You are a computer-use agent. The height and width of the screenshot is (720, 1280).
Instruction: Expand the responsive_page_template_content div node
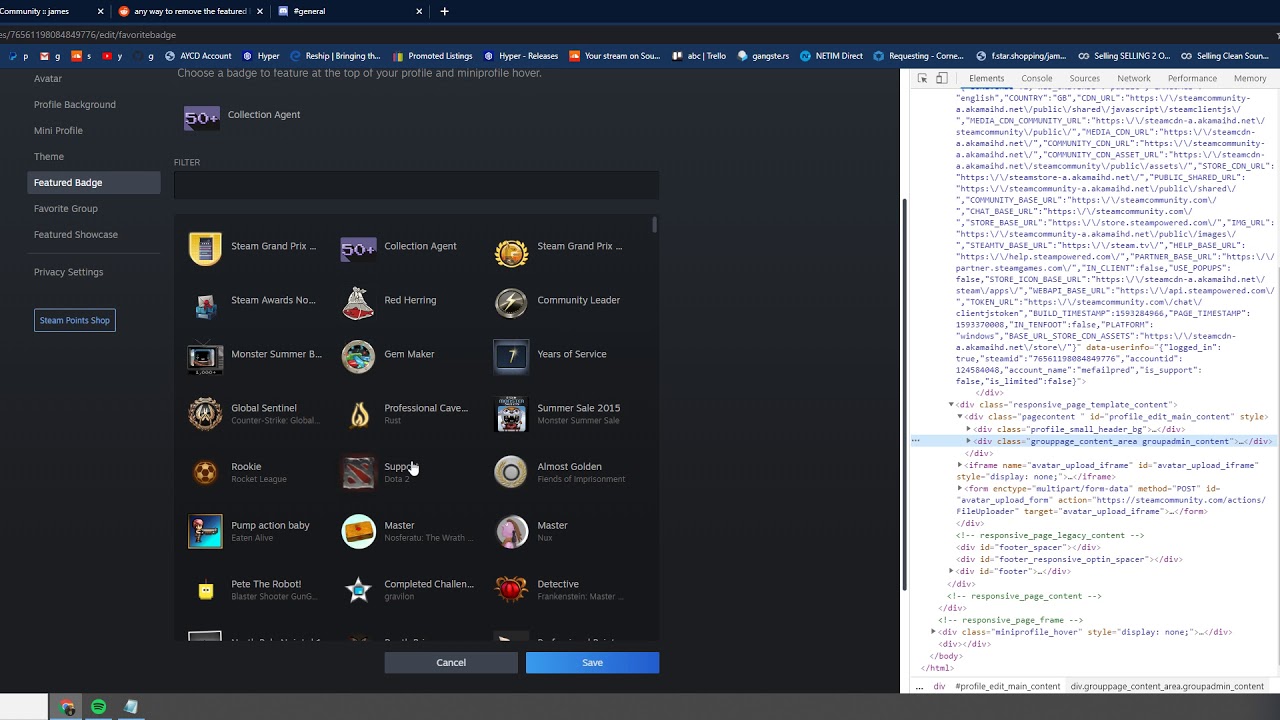coord(951,405)
